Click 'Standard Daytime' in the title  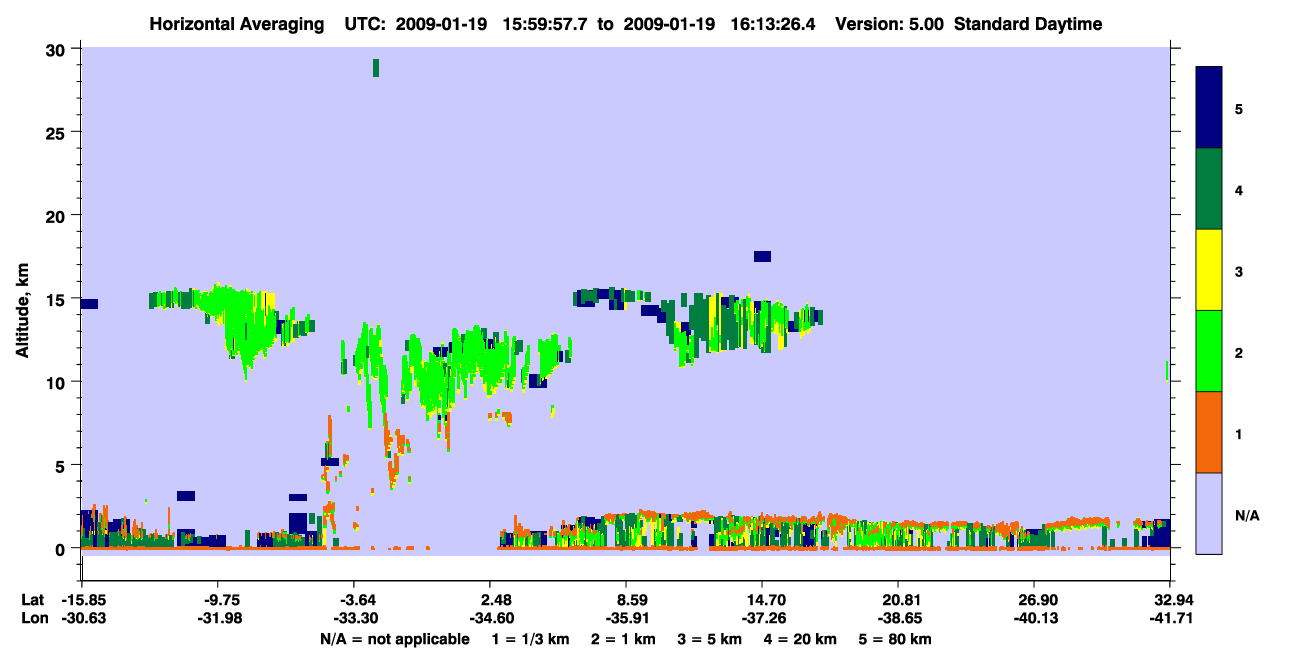click(1028, 24)
